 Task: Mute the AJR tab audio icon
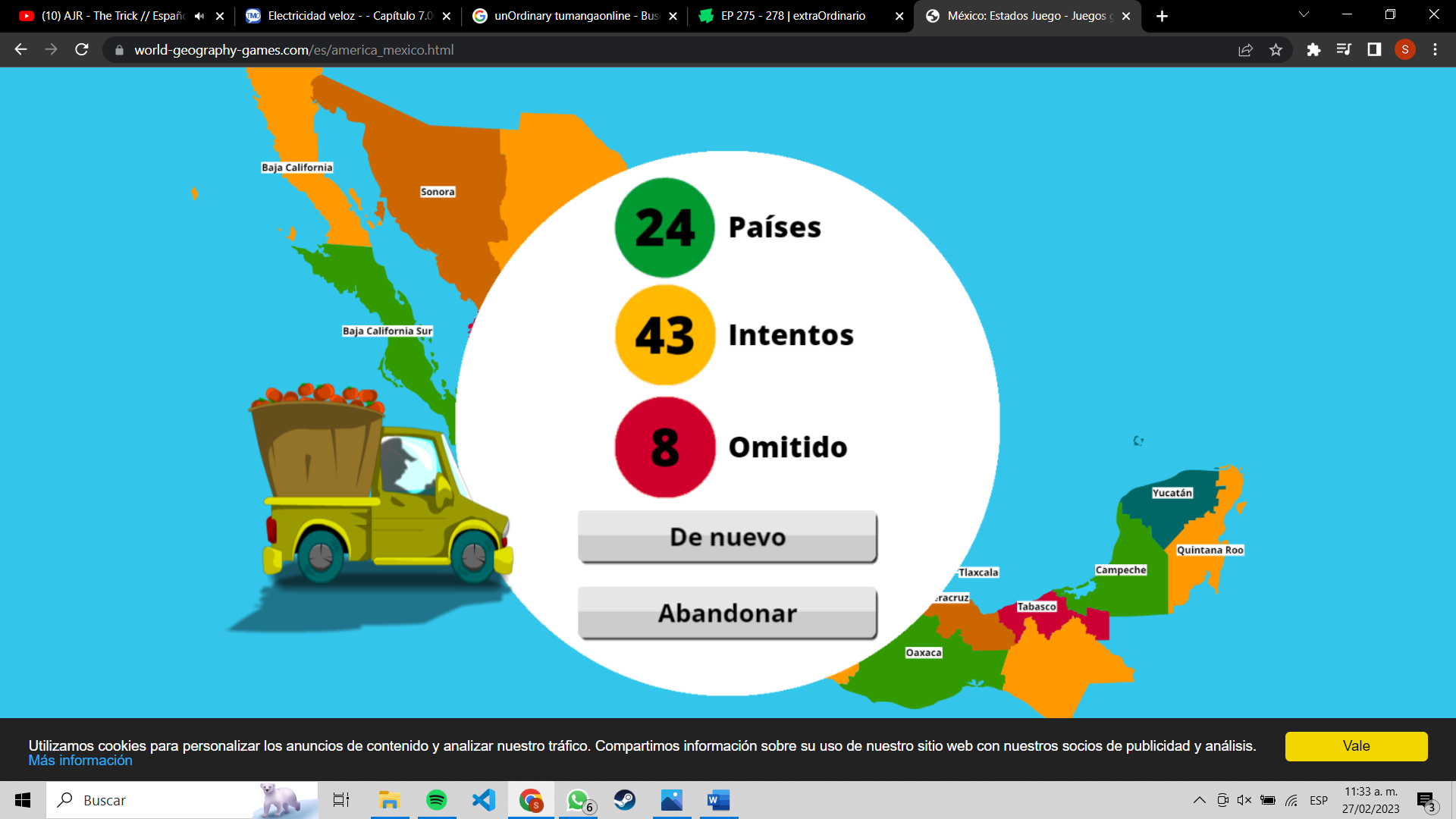click(199, 16)
